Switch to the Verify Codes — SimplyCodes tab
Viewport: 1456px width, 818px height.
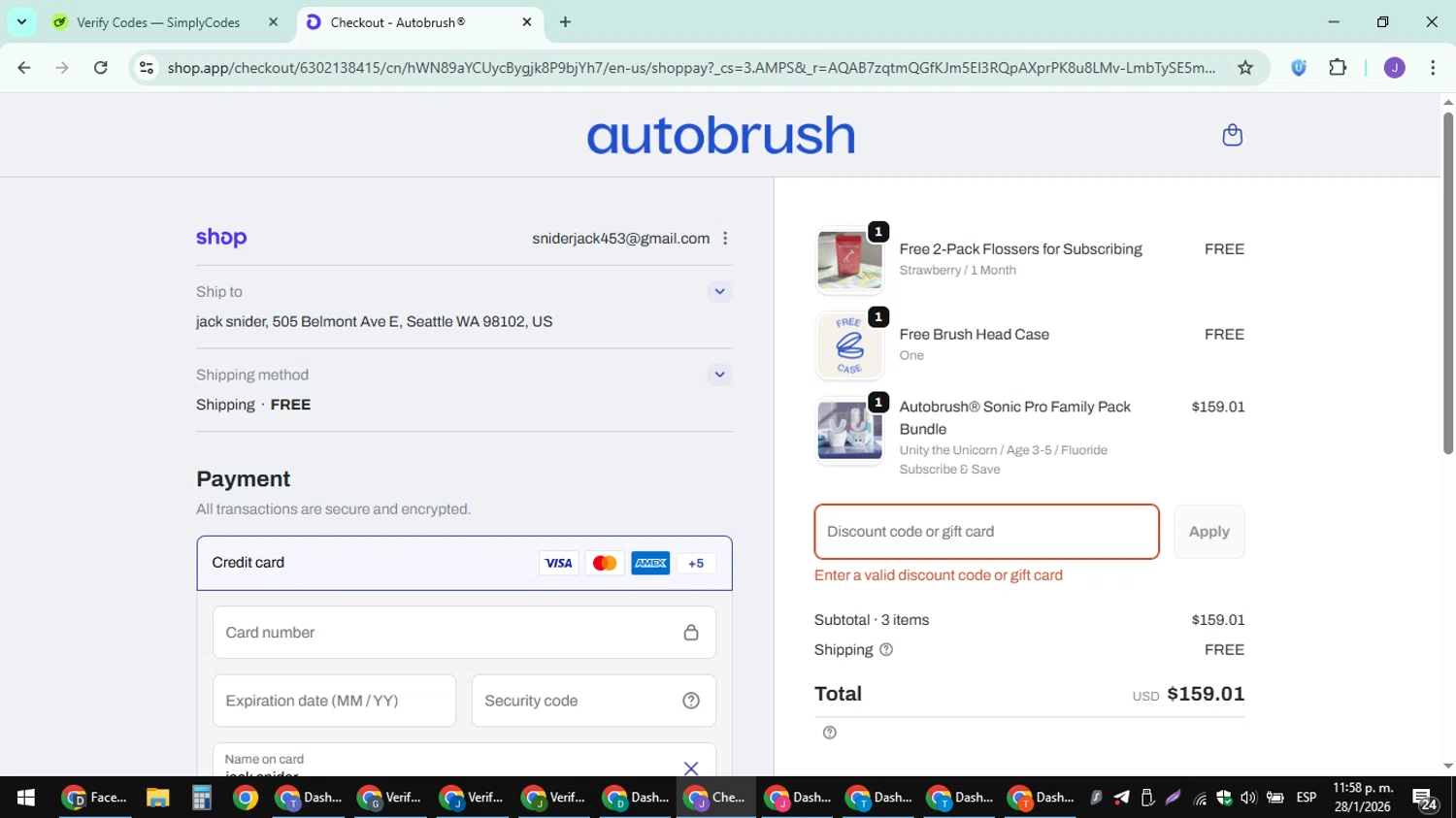point(158,22)
